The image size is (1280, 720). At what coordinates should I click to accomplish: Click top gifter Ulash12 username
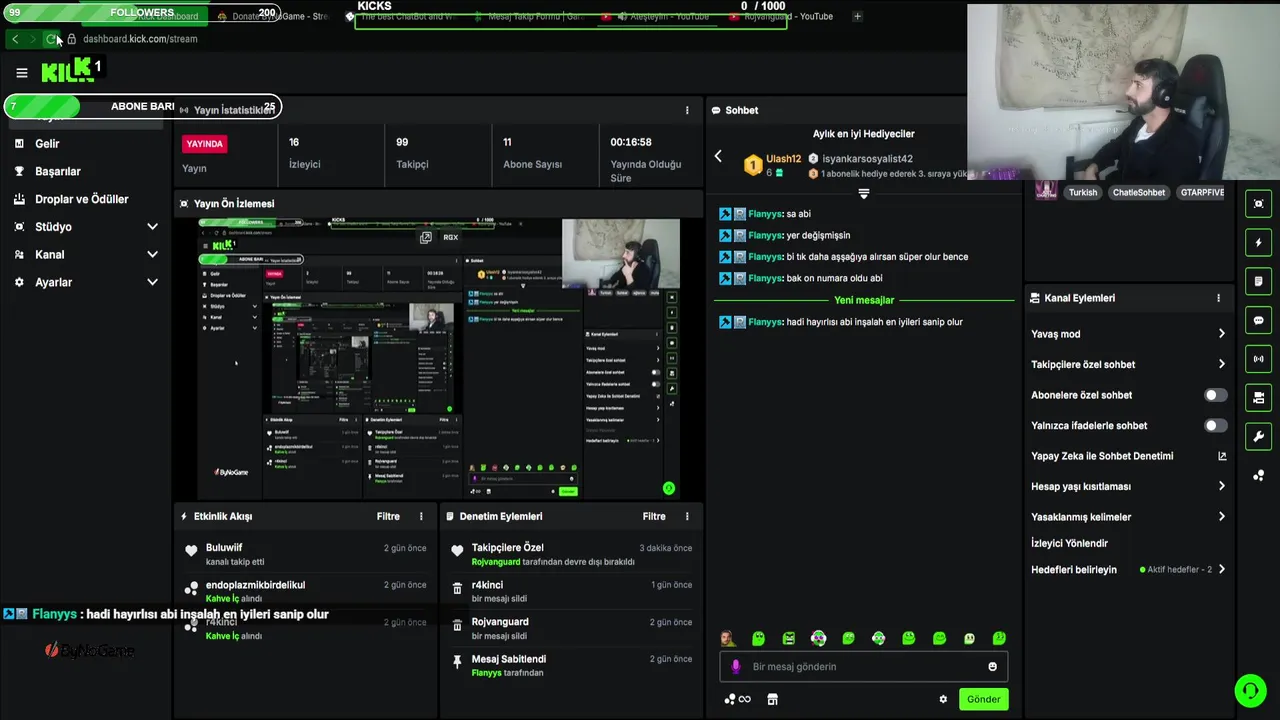pyautogui.click(x=784, y=159)
